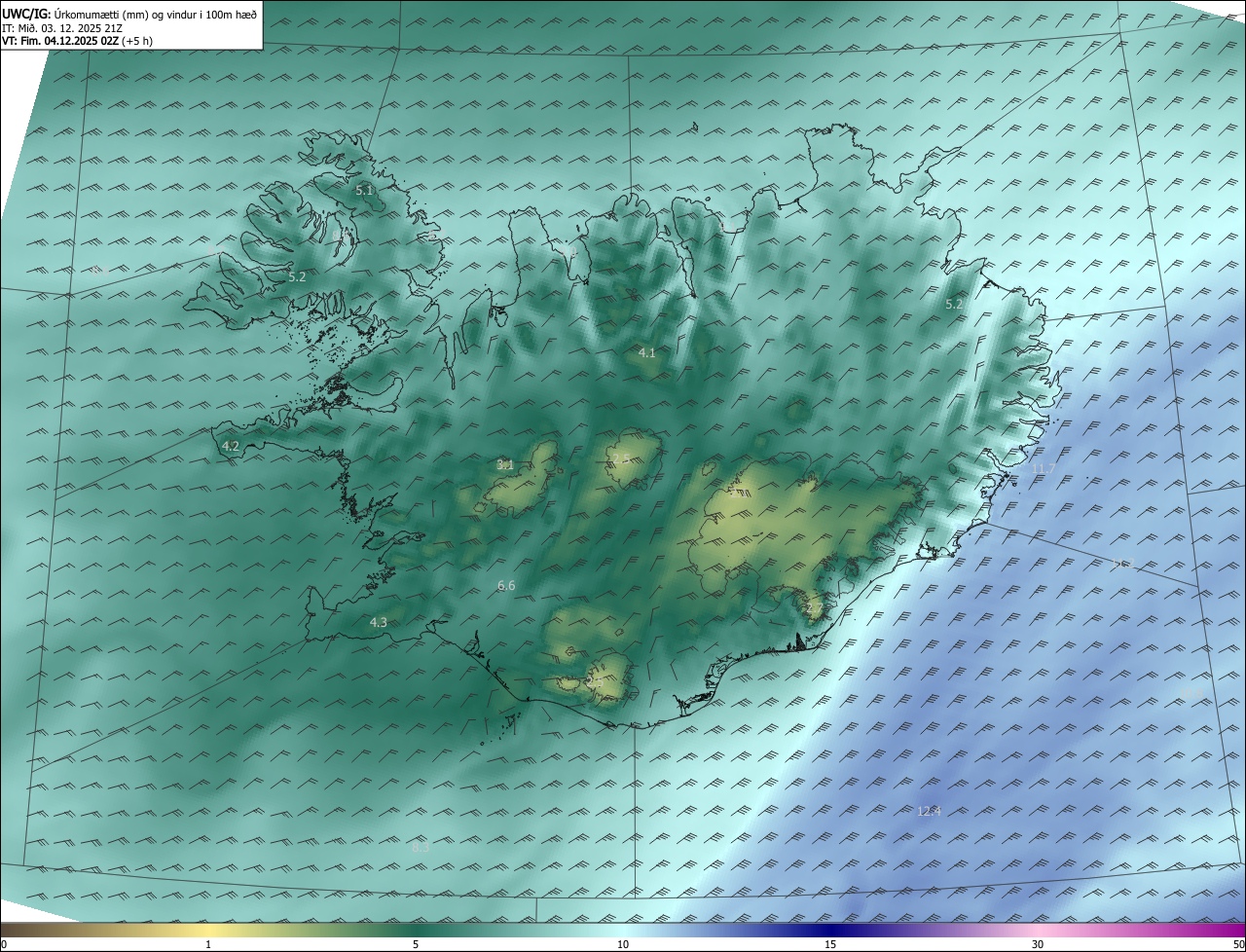
Task: Click the 4.1 value label on the map
Action: tap(646, 352)
